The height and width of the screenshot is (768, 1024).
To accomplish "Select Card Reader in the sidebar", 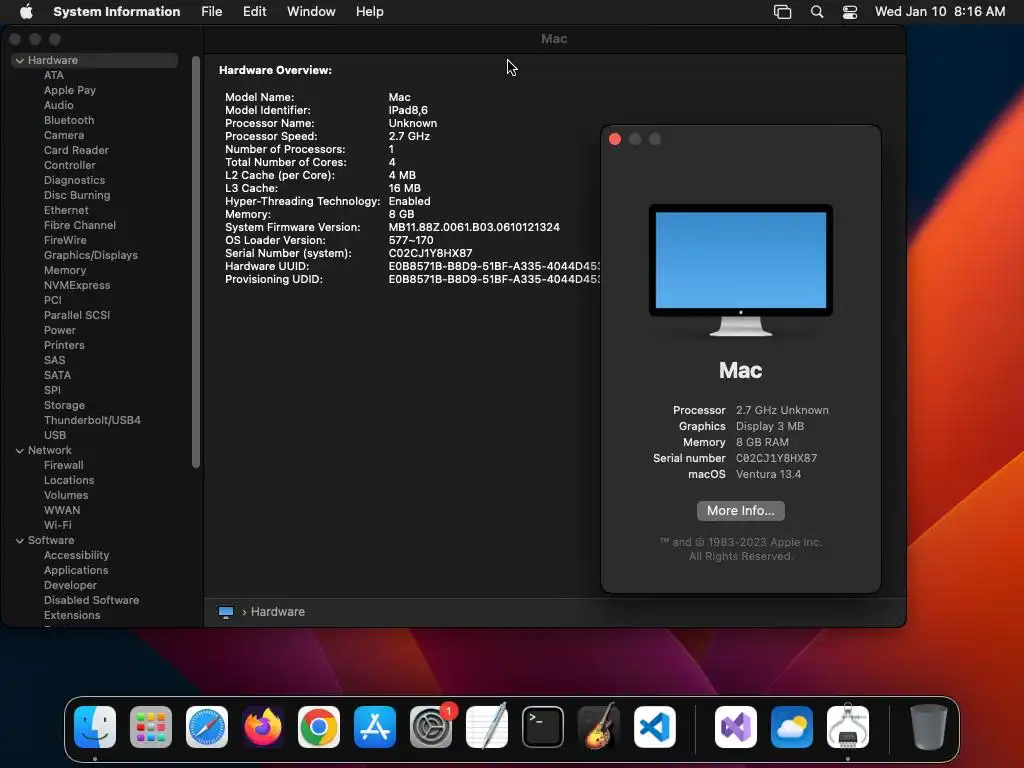I will point(76,150).
